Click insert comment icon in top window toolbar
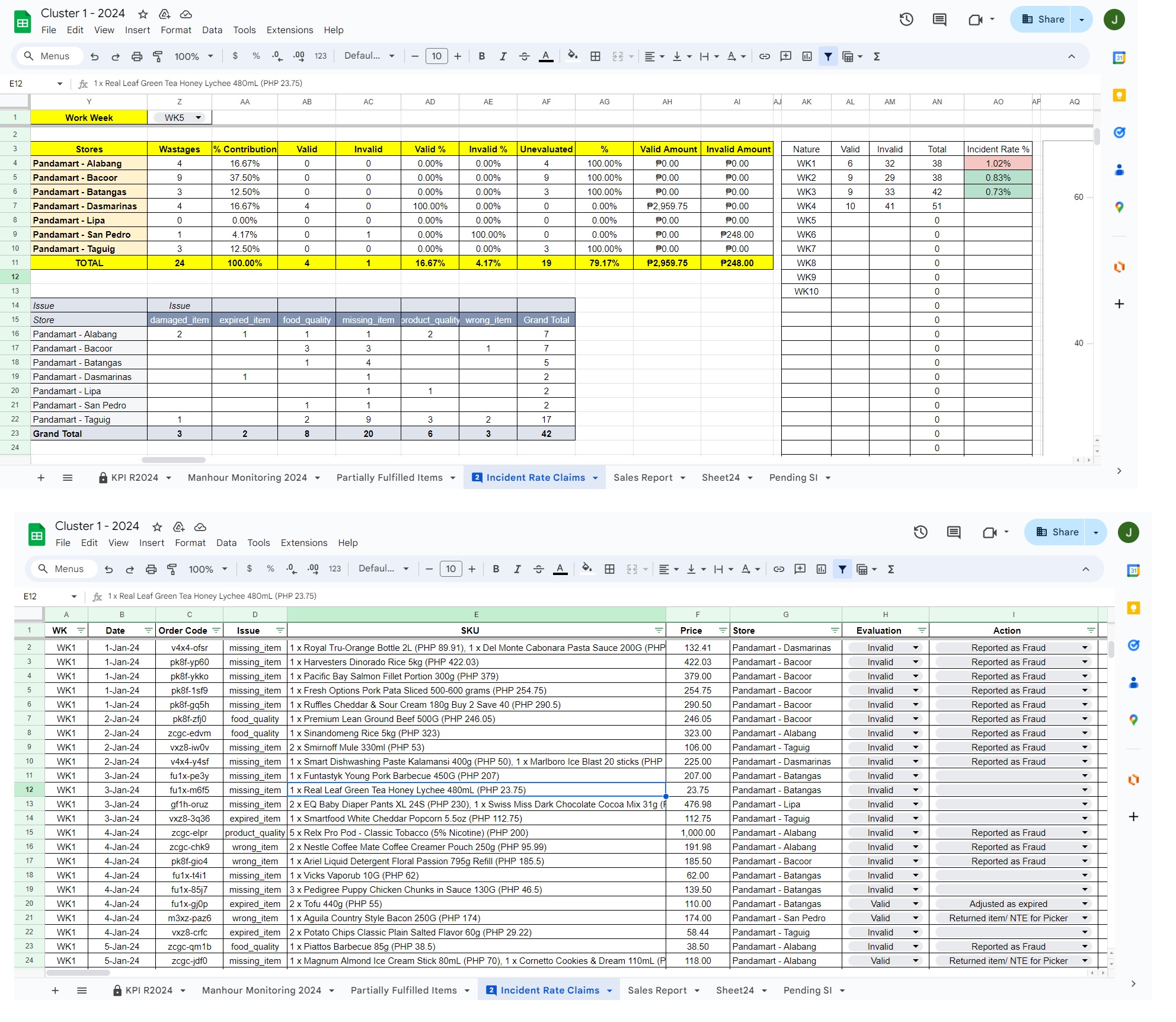This screenshot has width=1176, height=1022. pyautogui.click(x=786, y=56)
